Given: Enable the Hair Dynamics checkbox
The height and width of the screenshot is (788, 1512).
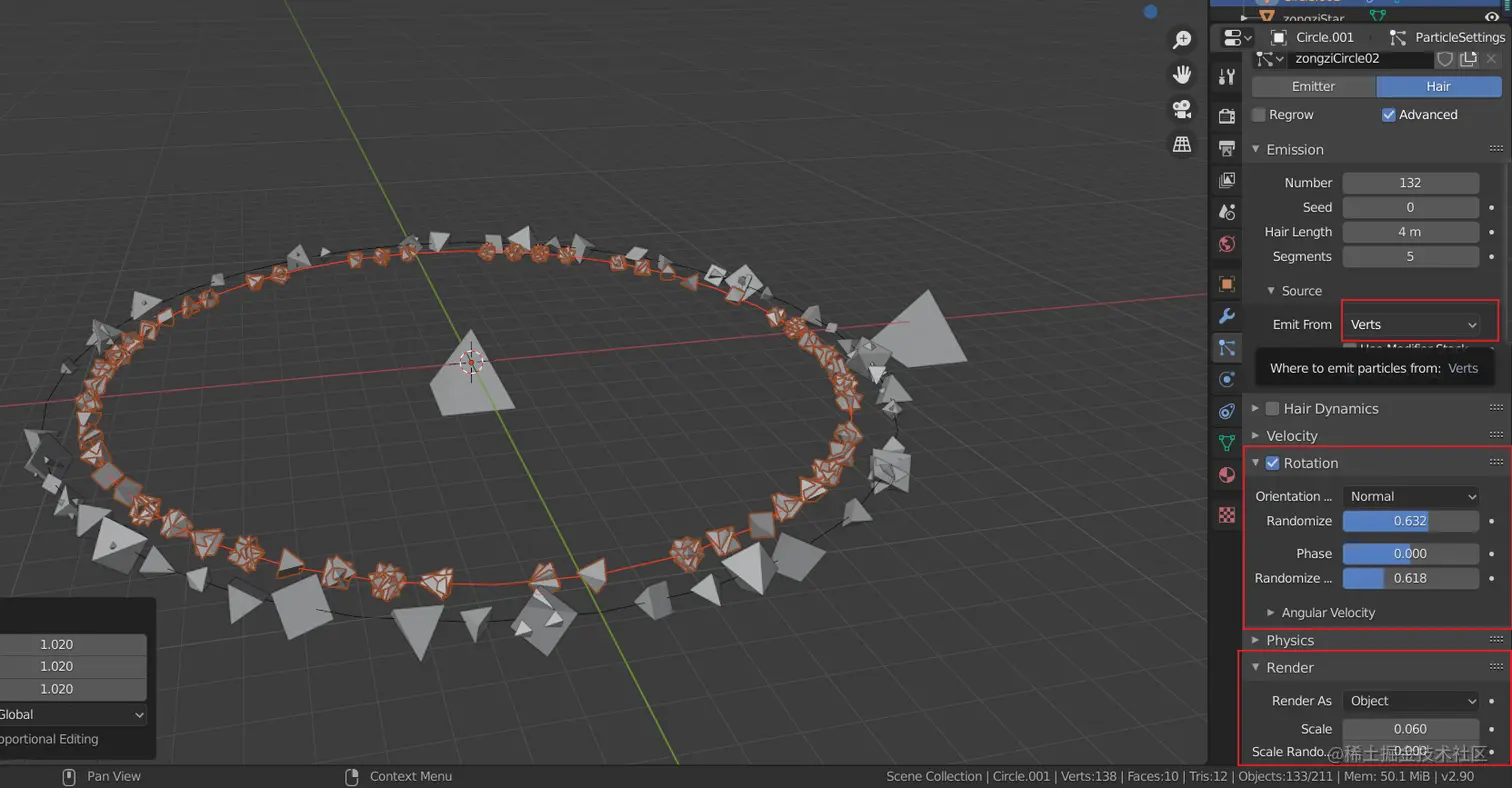Looking at the screenshot, I should pos(1272,408).
